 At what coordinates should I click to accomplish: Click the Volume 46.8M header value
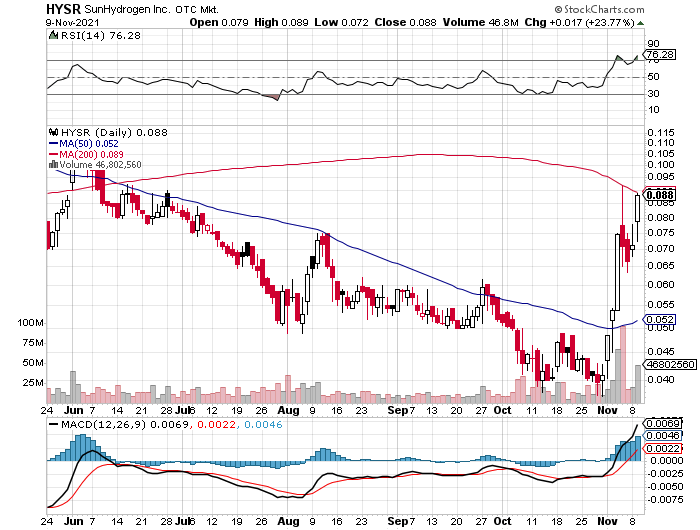click(480, 22)
